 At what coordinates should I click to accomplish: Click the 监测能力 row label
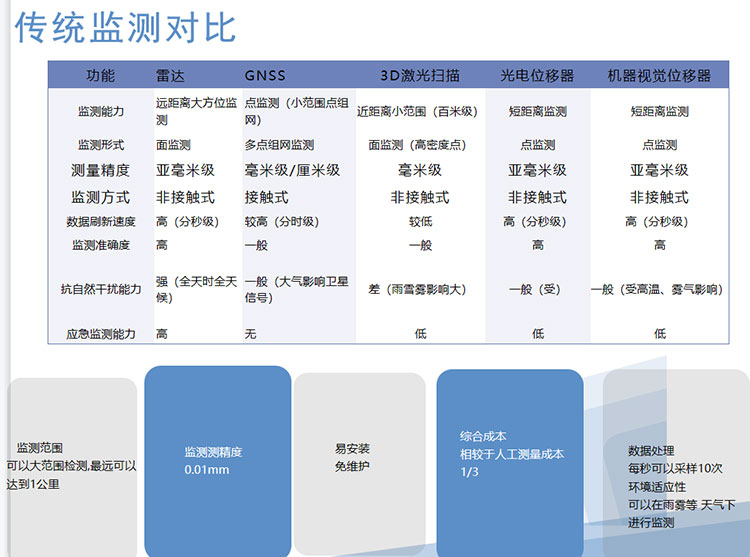tap(100, 112)
